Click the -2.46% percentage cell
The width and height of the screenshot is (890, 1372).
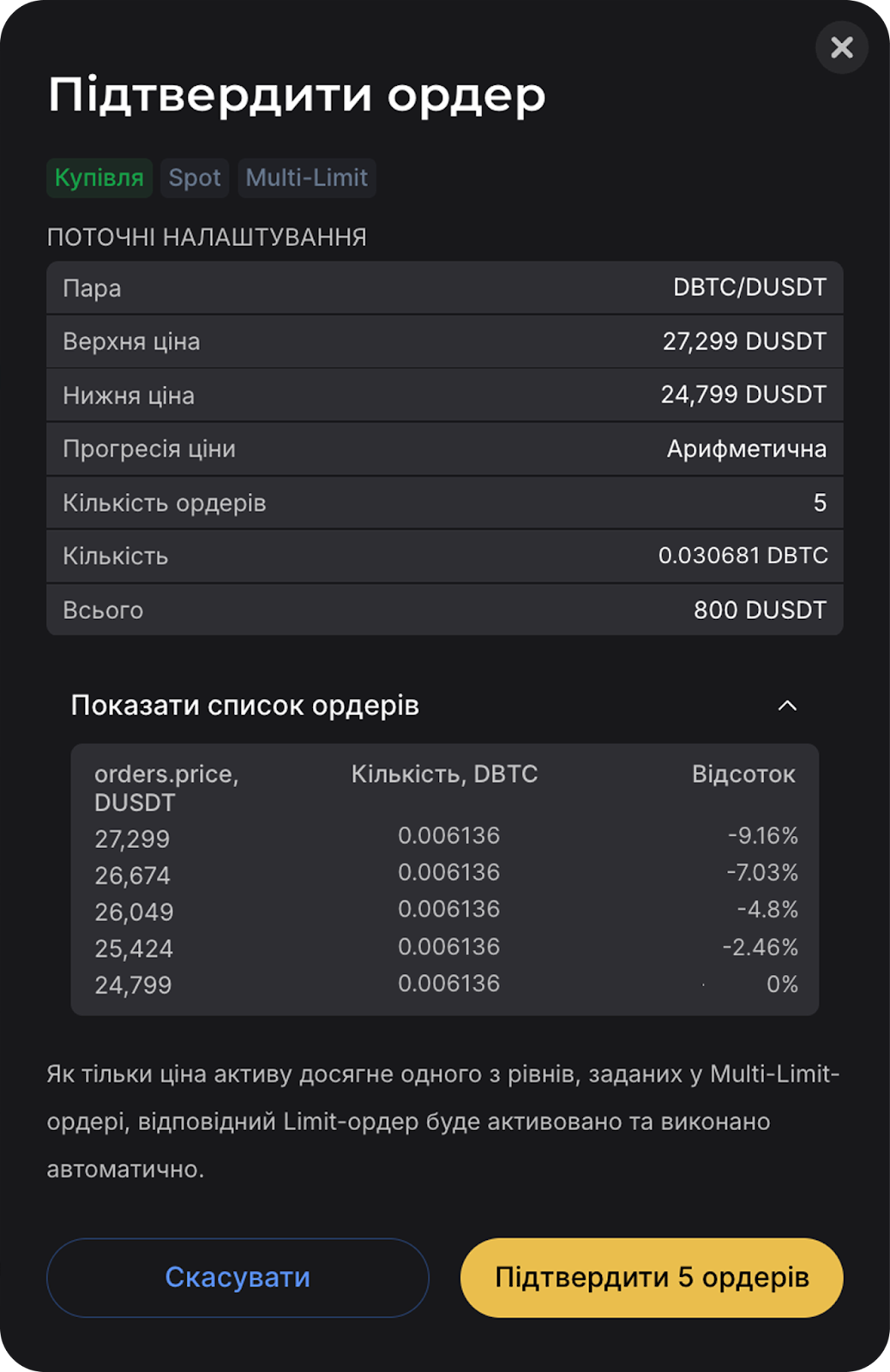760,948
